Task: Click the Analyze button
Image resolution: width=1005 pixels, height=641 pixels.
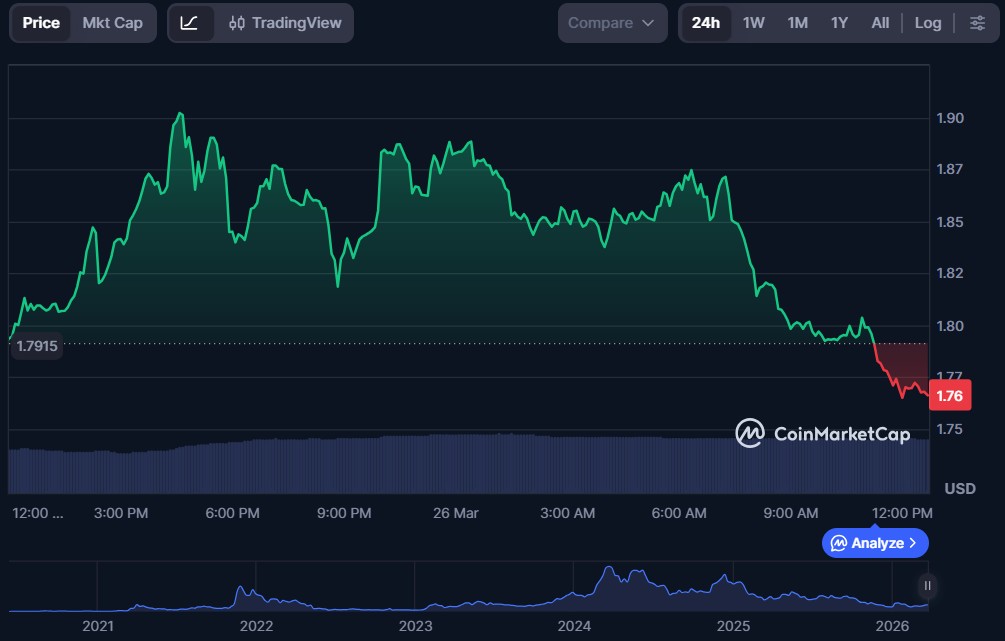Action: [873, 543]
